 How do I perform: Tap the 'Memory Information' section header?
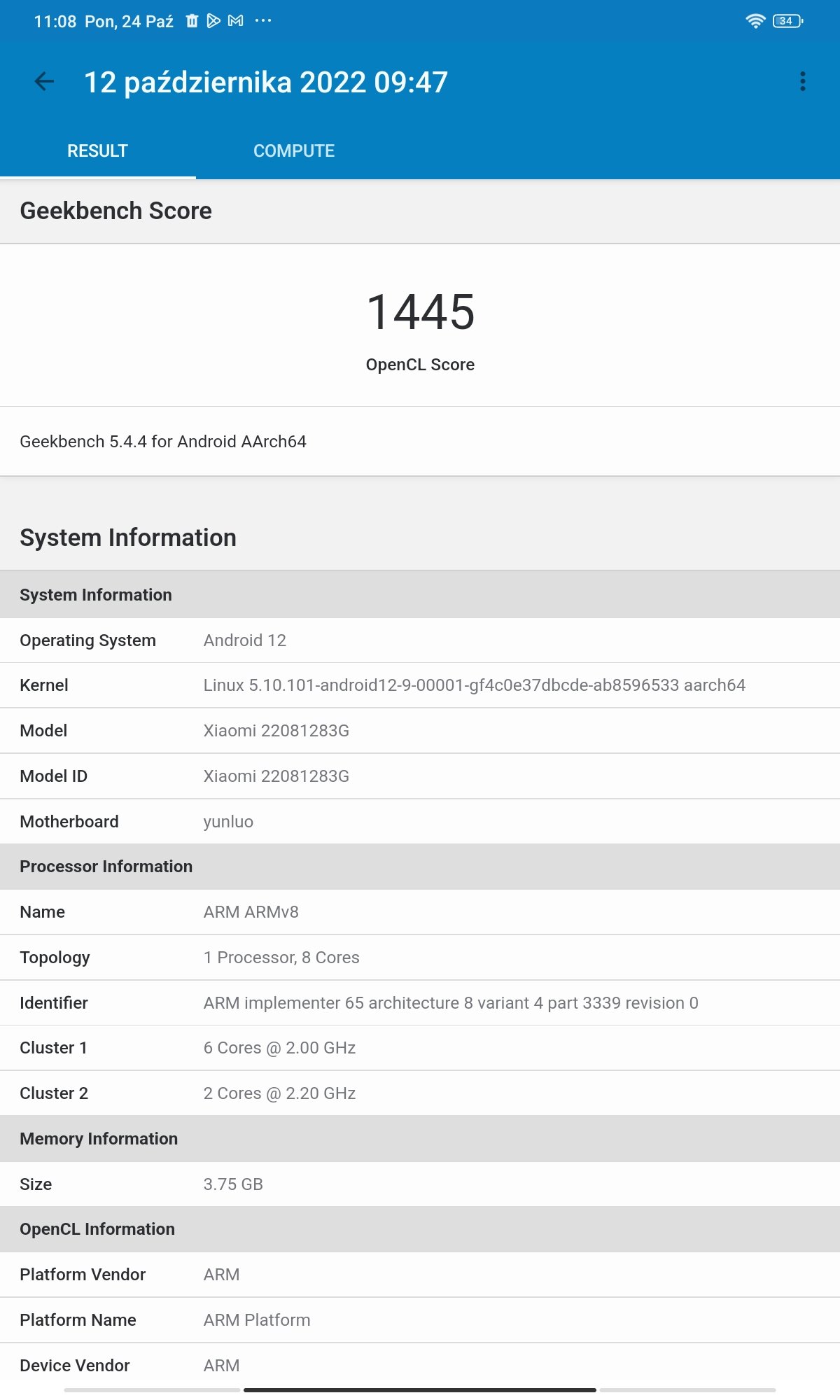tap(420, 1139)
